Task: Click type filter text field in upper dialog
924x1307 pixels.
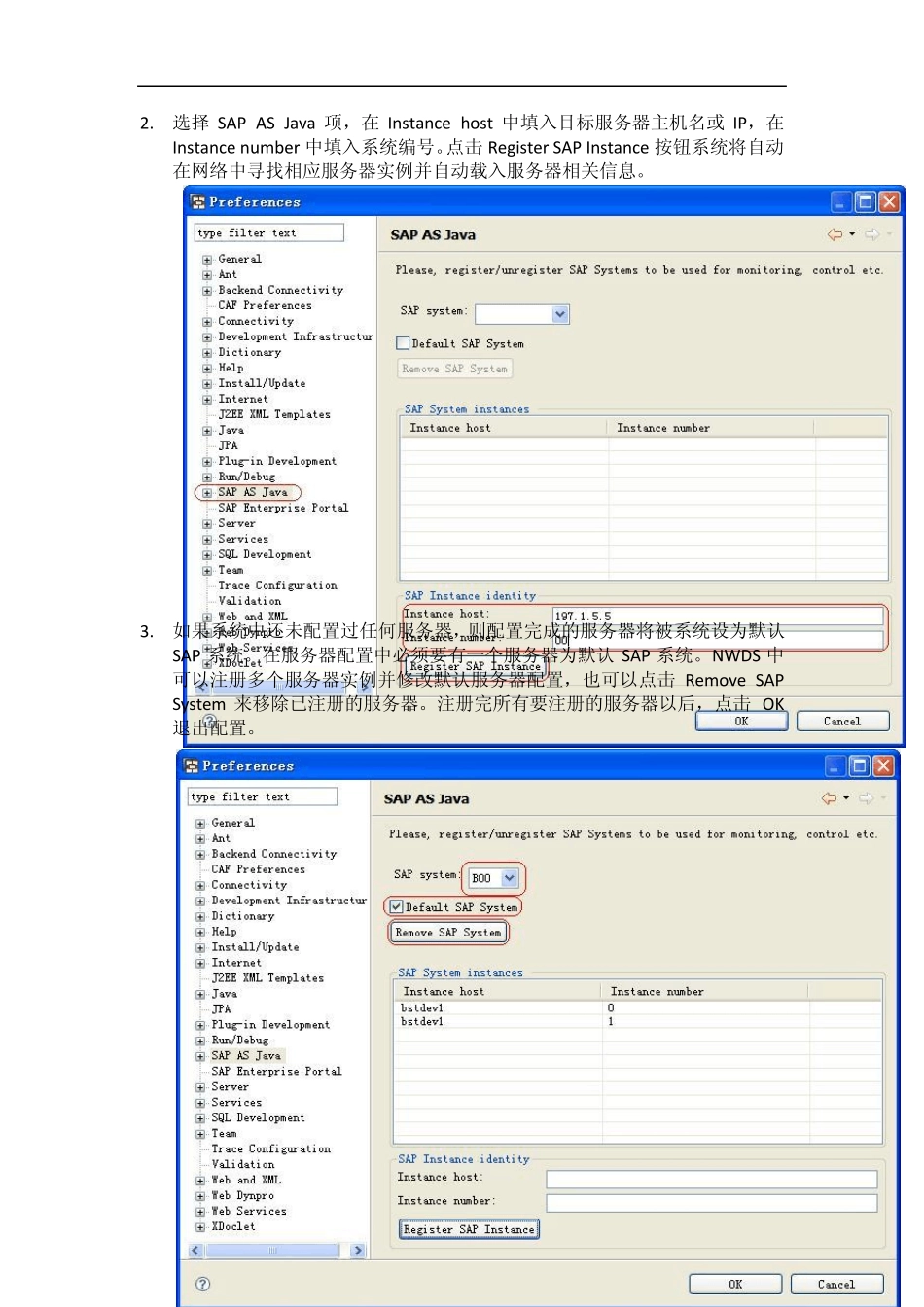Action: click(269, 232)
